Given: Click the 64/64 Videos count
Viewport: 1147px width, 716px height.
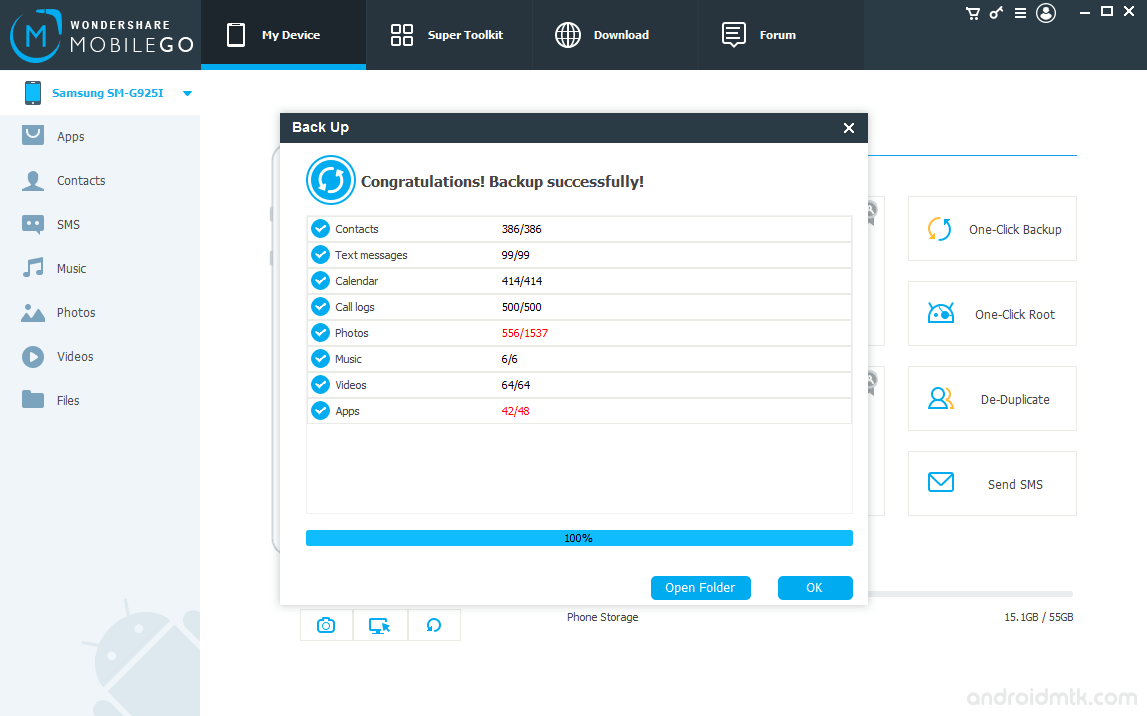Looking at the screenshot, I should point(516,385).
